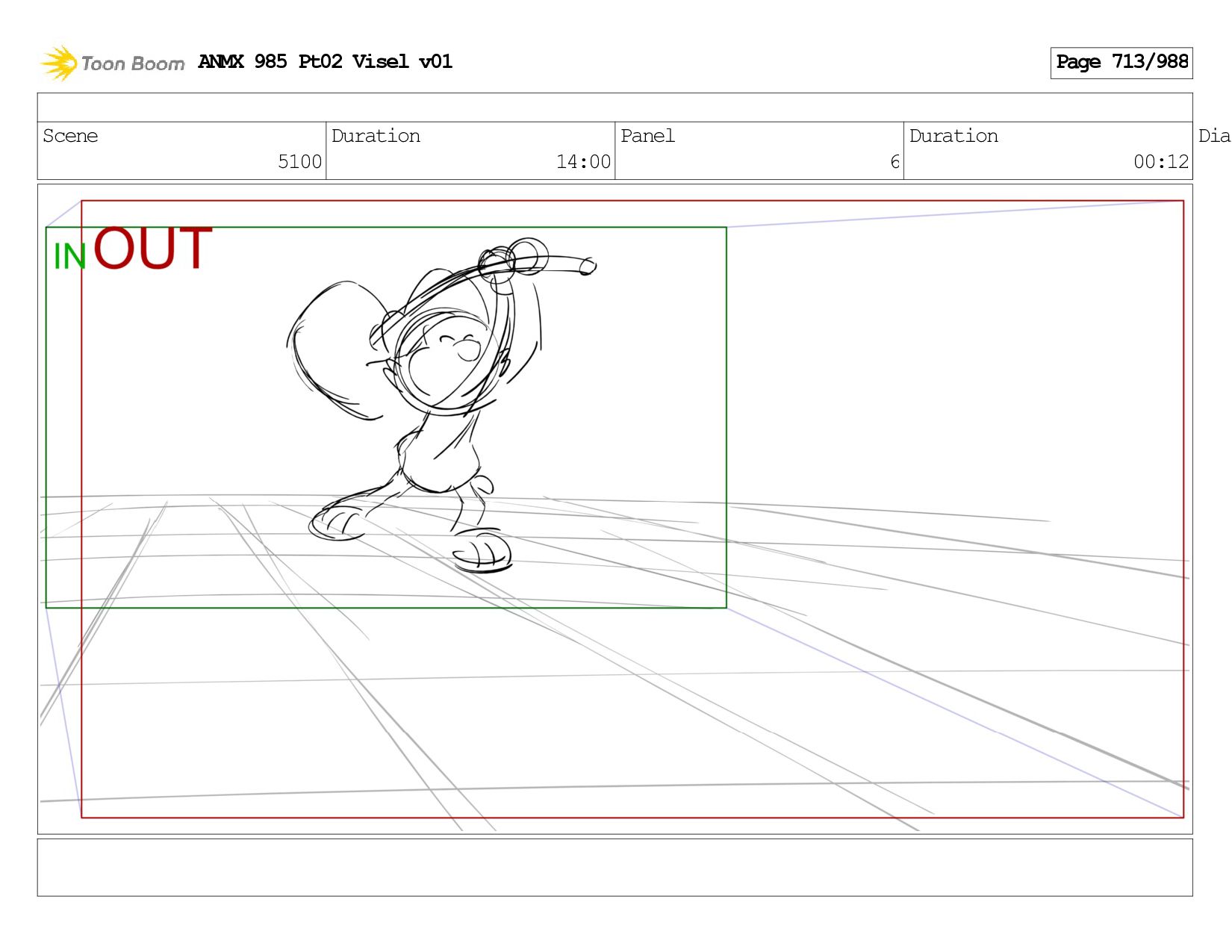
Task: Select the panel number '6'
Action: point(895,162)
